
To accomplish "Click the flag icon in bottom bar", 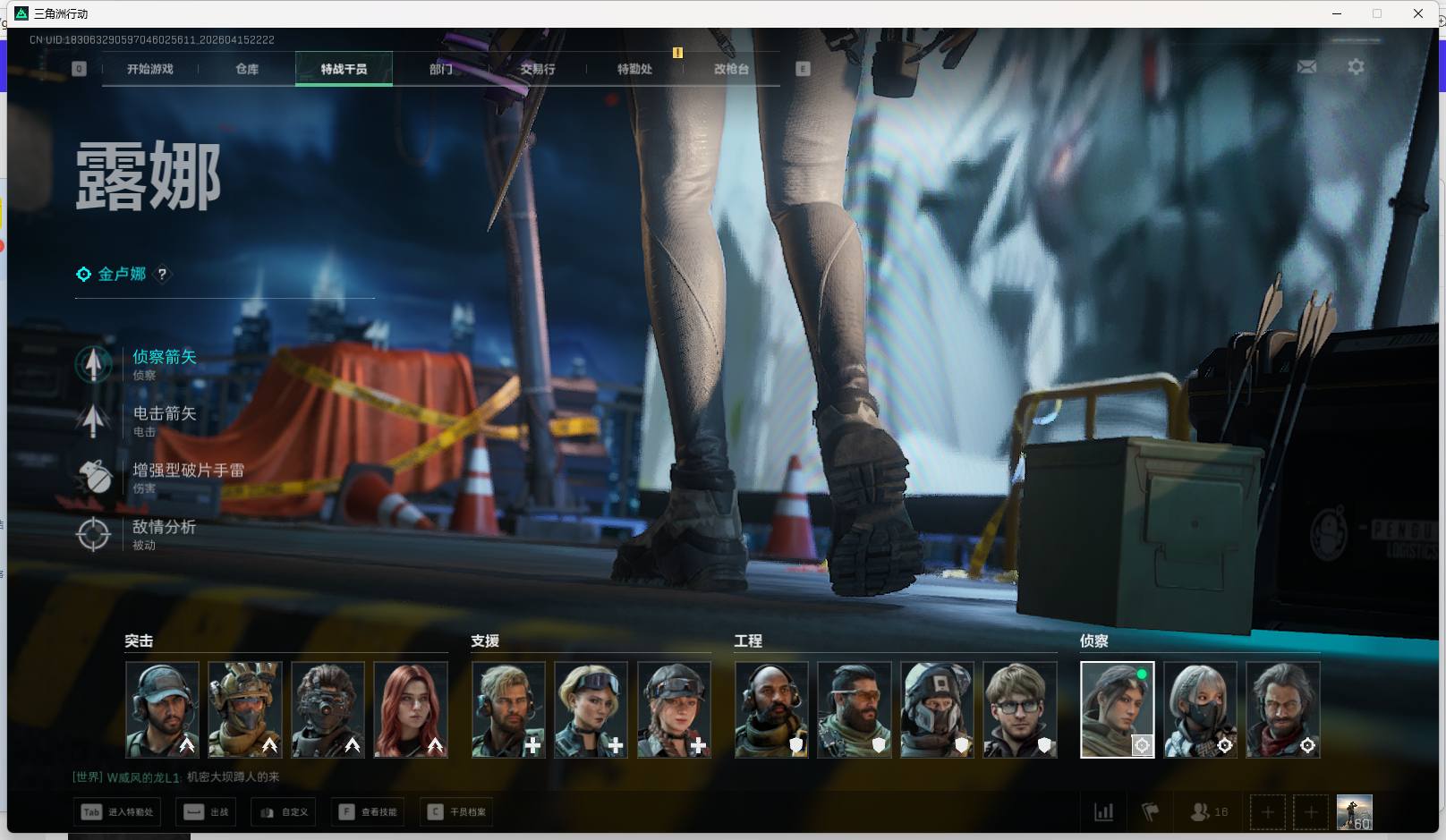I will click(x=1151, y=812).
